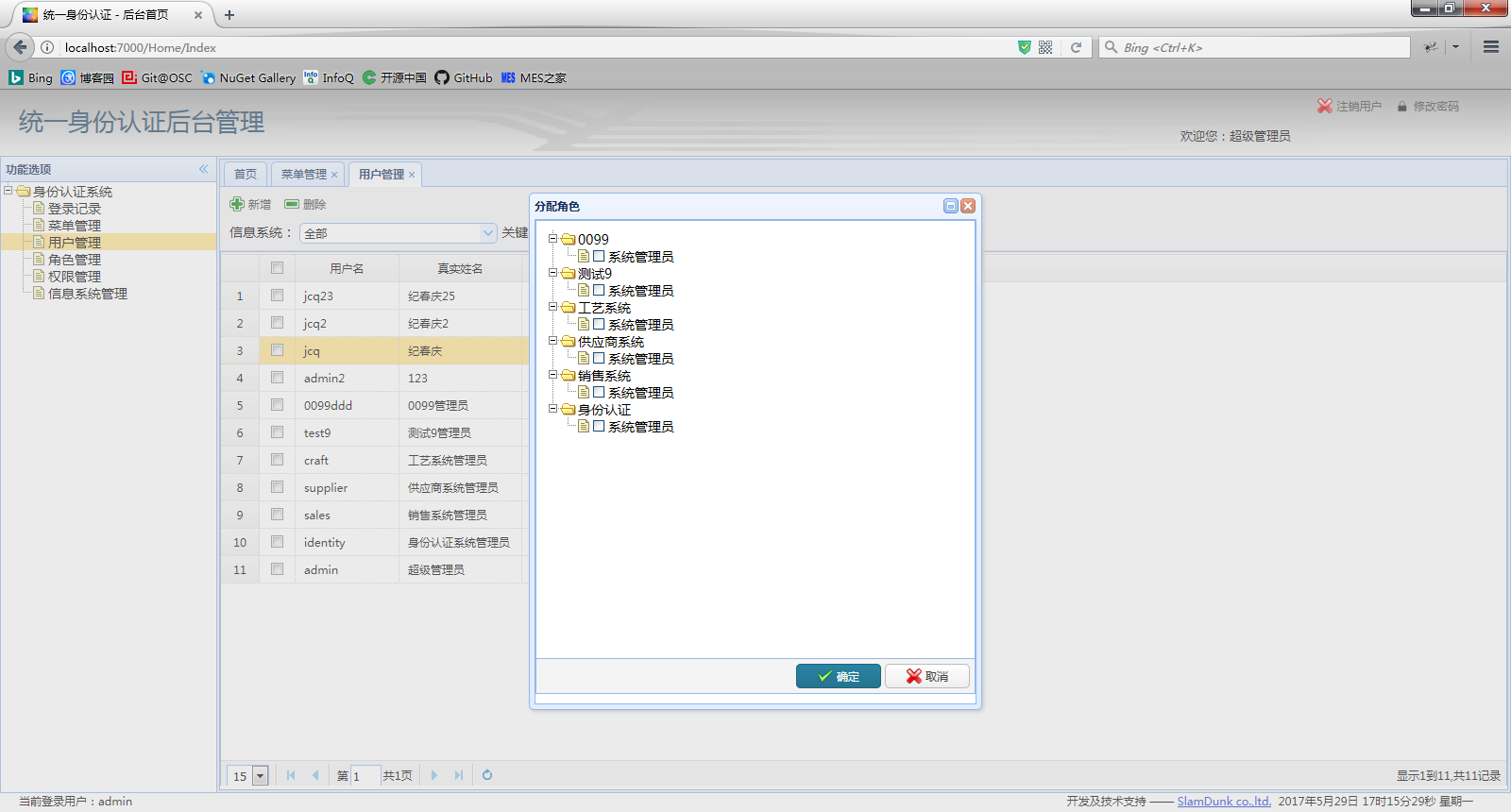This screenshot has height=812, width=1511.
Task: Check 系统管理员 under 0099
Action: [x=599, y=256]
